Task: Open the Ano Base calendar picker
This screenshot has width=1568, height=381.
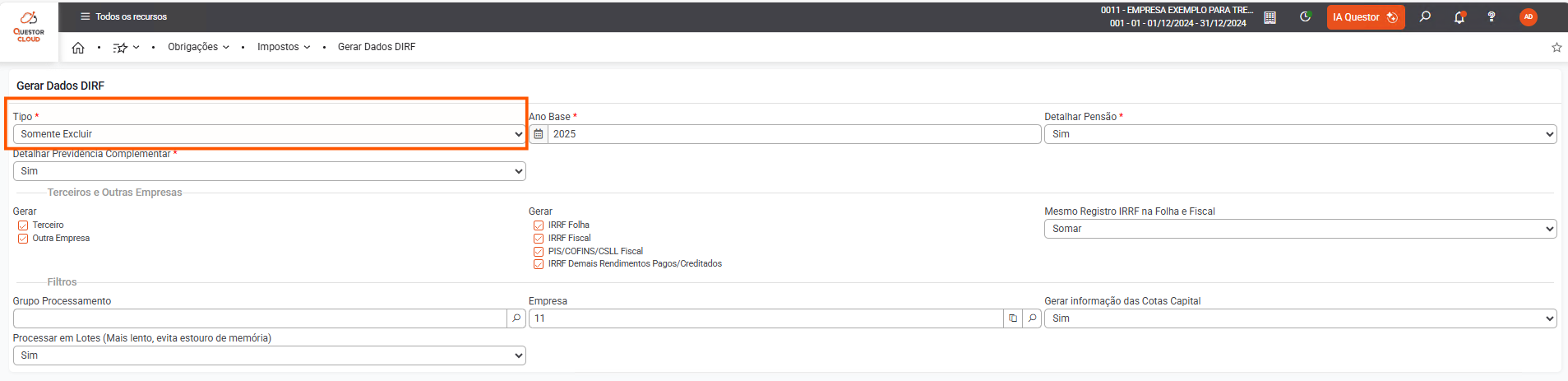Action: click(x=539, y=134)
